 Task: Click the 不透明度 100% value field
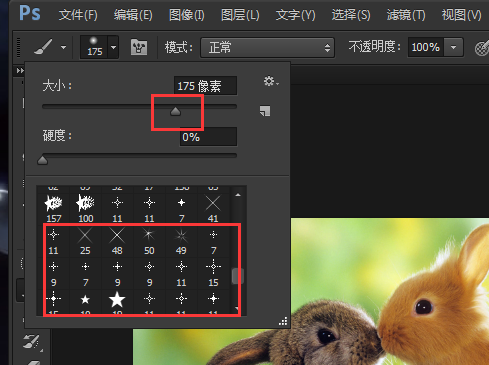tap(426, 47)
